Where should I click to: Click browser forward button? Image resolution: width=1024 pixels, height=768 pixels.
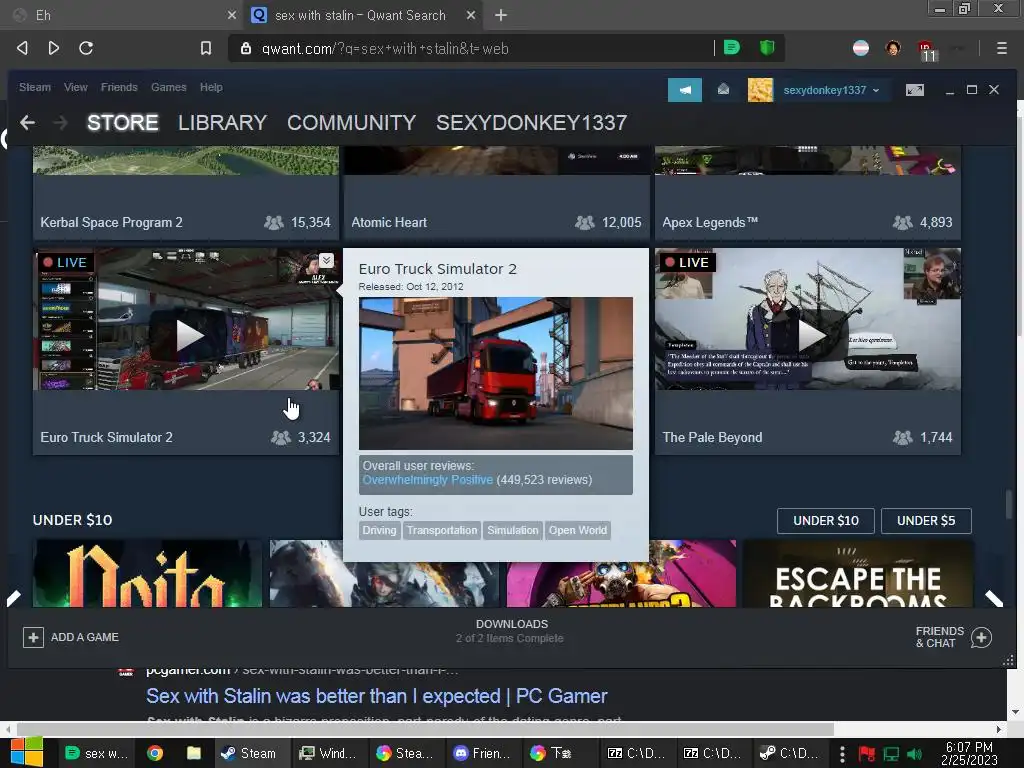click(54, 48)
